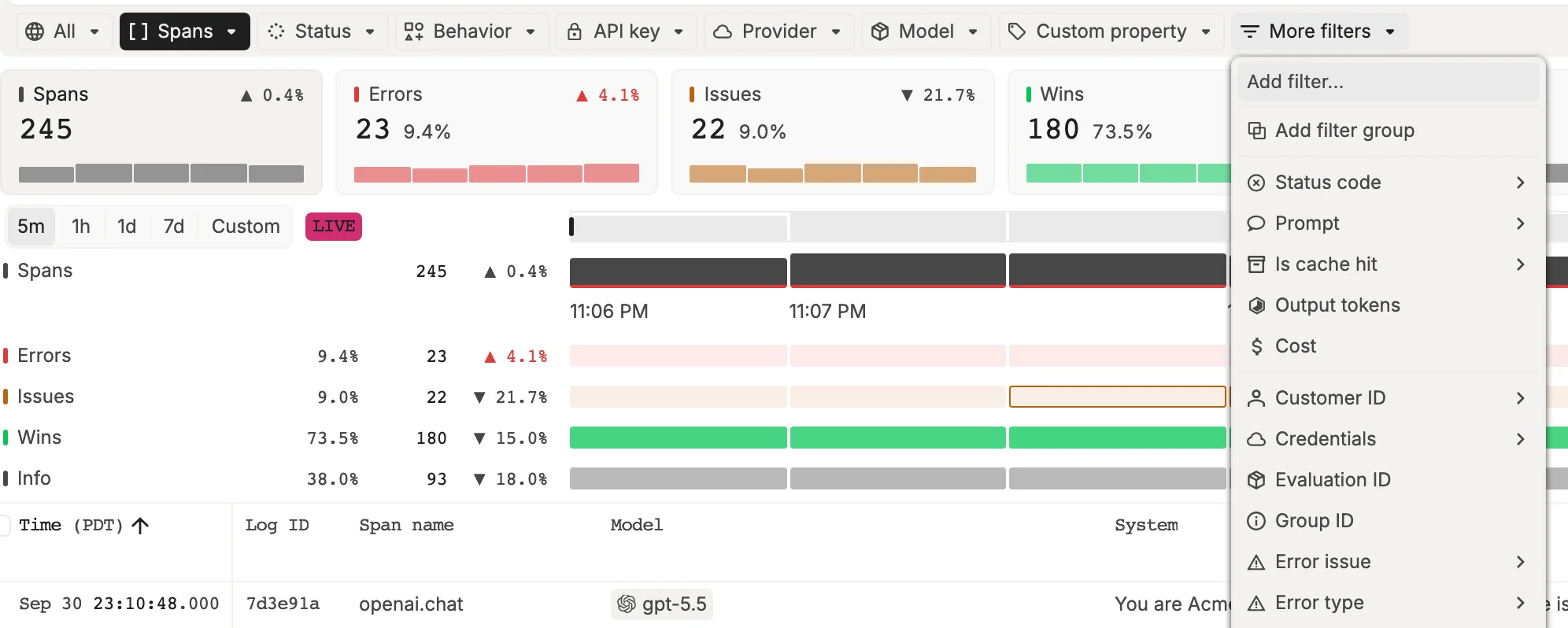Collapse the More filters dropdown
The height and width of the screenshot is (628, 1568).
tap(1319, 31)
